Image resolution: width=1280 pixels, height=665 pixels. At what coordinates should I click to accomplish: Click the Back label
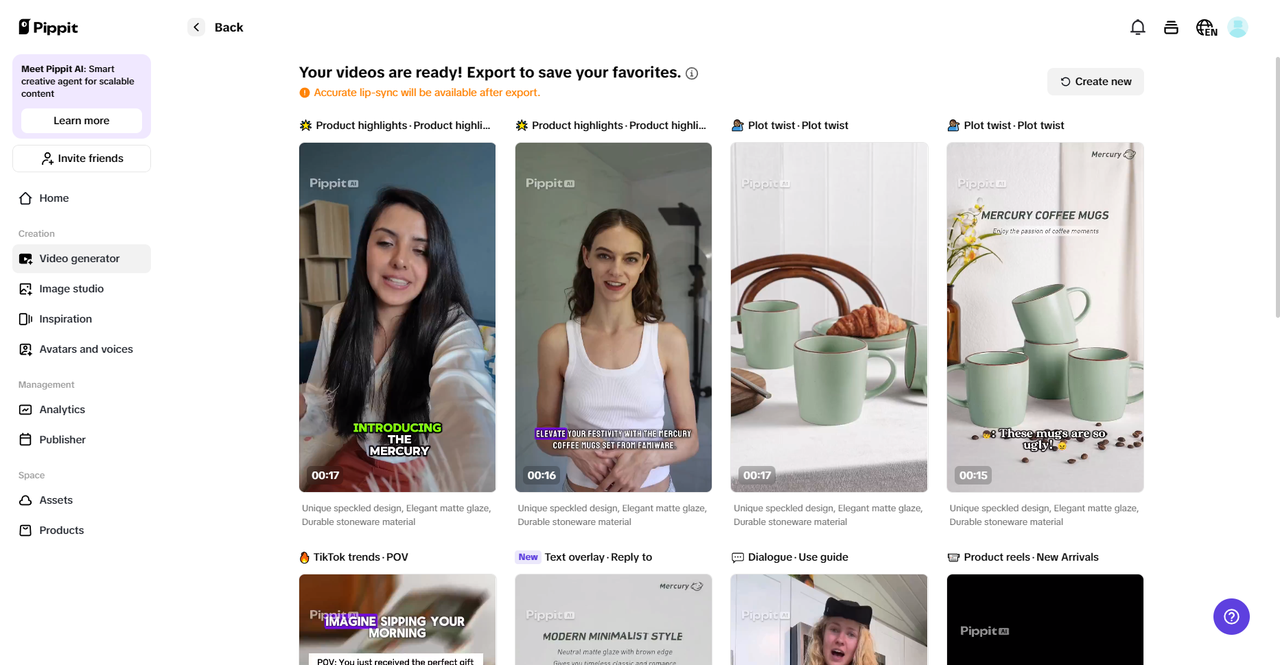click(x=229, y=27)
